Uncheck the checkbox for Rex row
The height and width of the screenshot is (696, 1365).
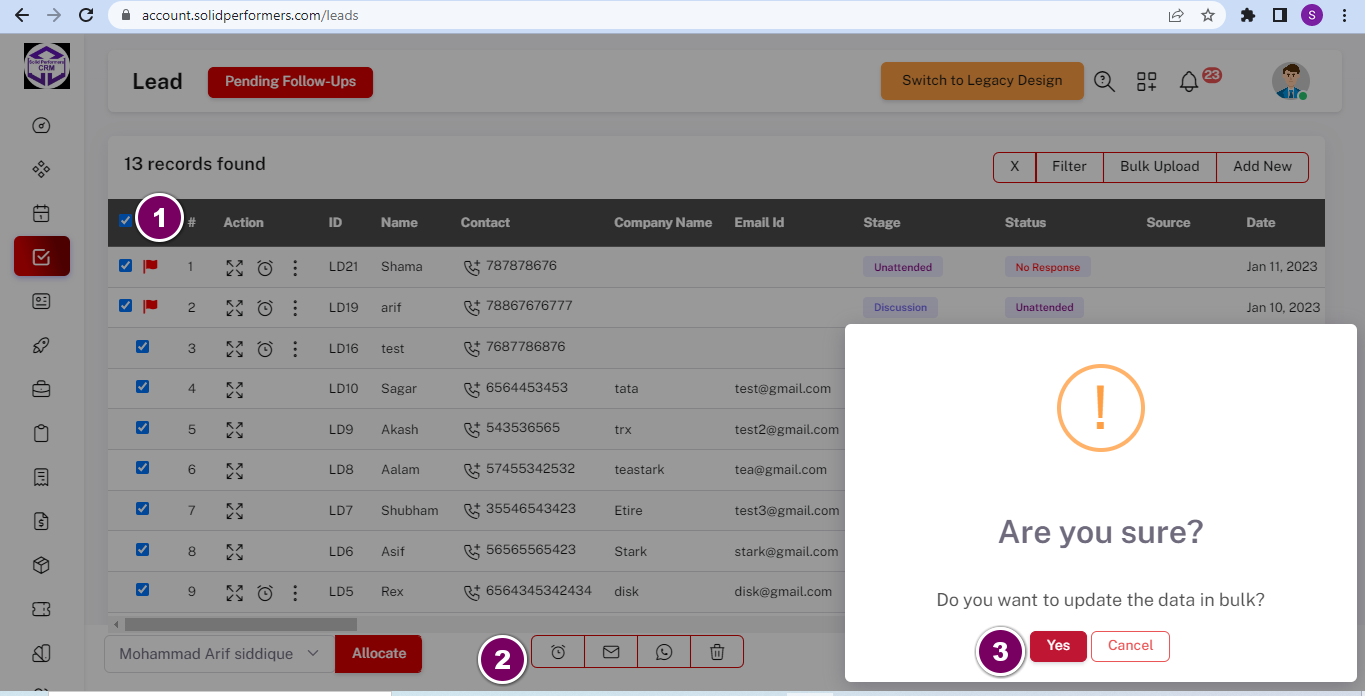(142, 589)
